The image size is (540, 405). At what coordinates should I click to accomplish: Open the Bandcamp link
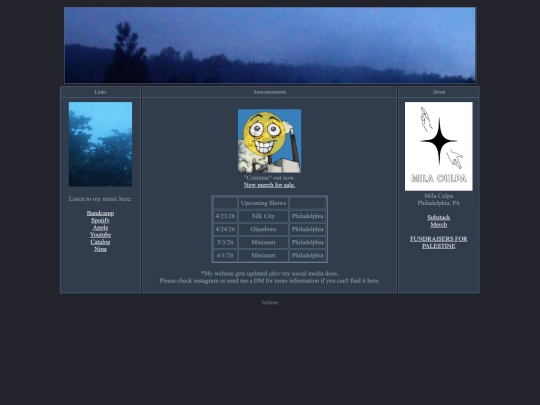100,213
